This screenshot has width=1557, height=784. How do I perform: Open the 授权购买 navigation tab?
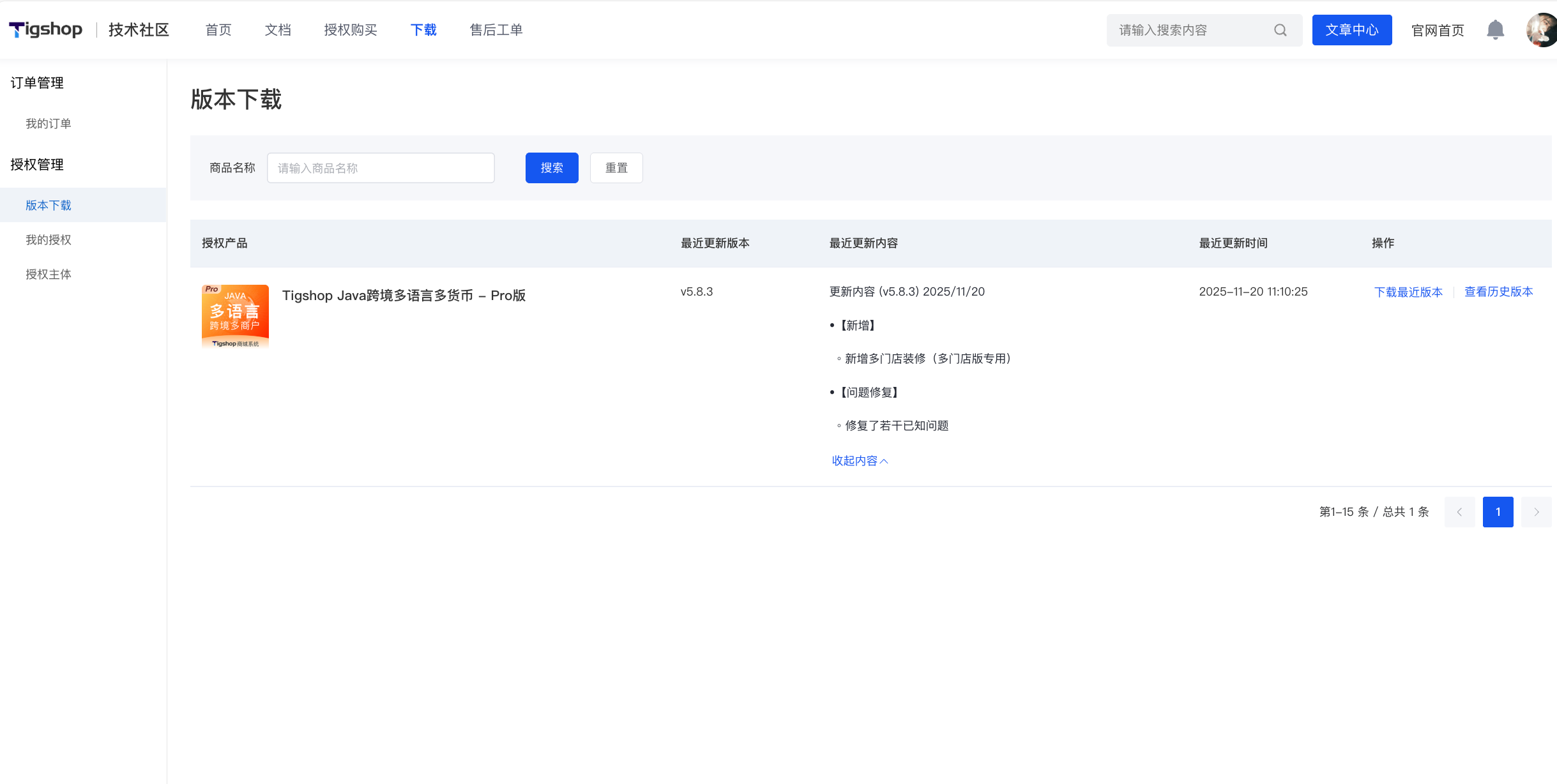point(351,30)
